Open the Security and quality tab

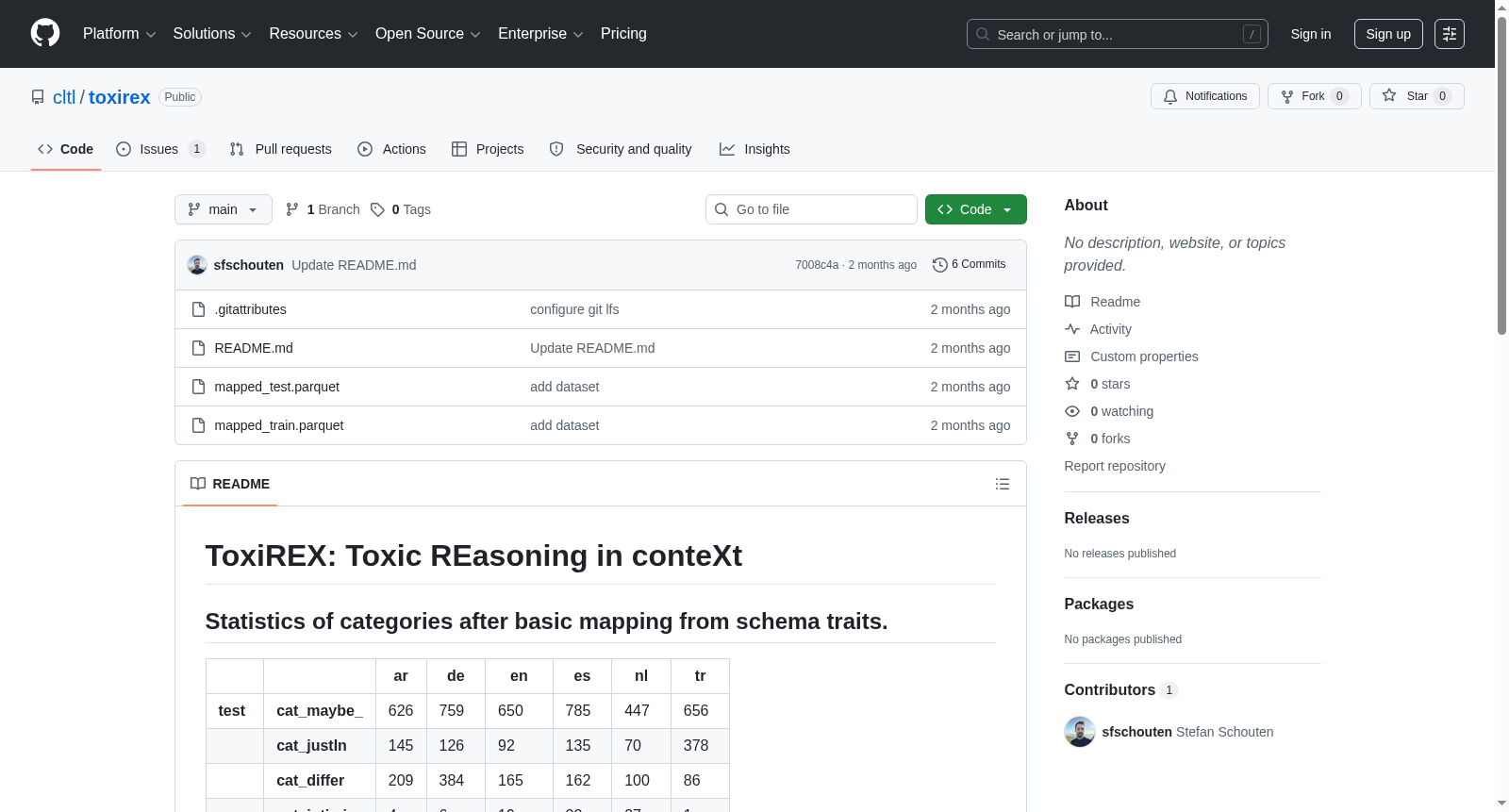click(x=621, y=149)
